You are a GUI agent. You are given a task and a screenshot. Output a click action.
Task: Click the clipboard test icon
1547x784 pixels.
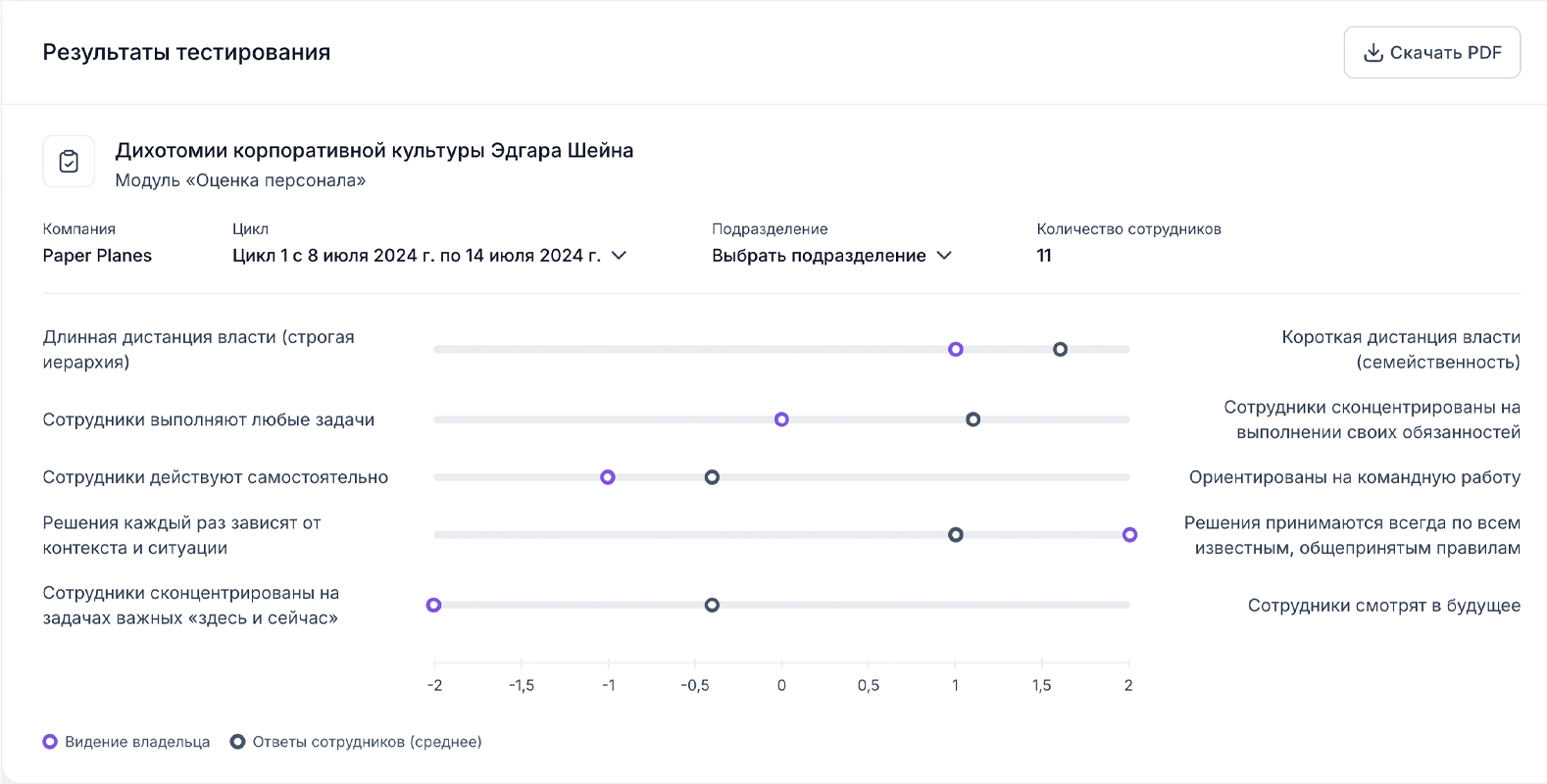coord(69,162)
